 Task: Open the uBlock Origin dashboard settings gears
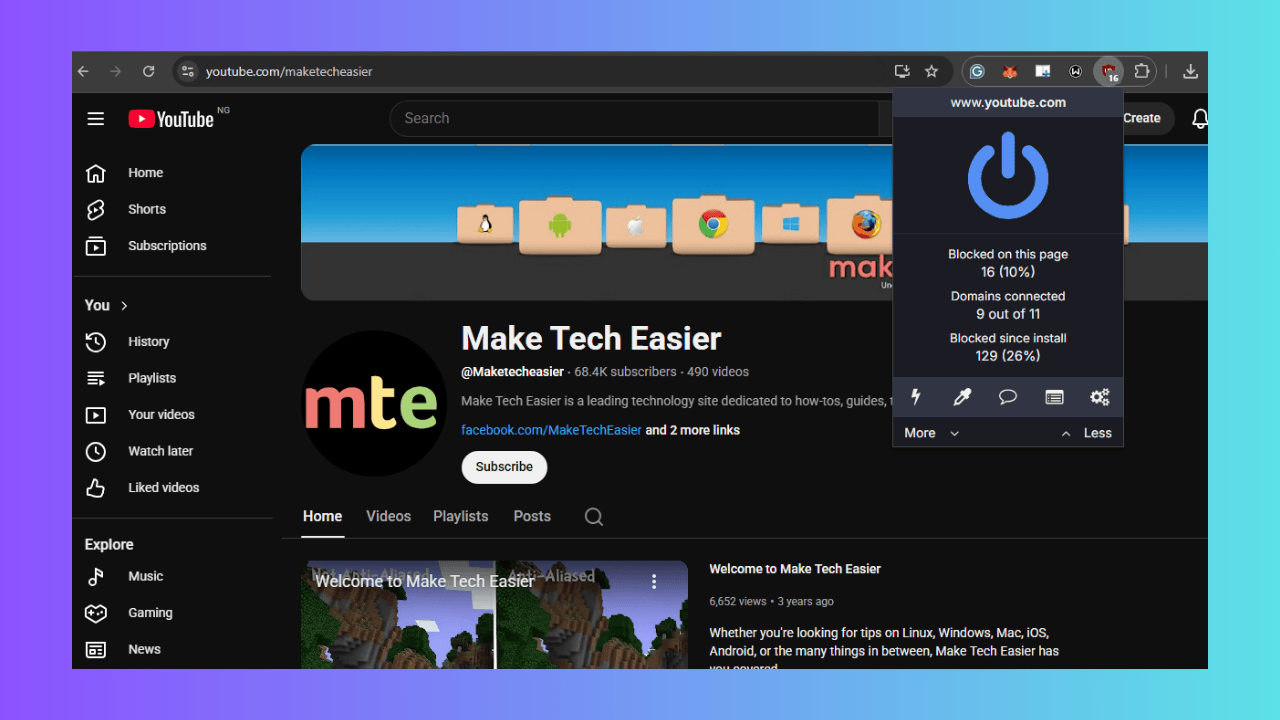pos(1100,397)
